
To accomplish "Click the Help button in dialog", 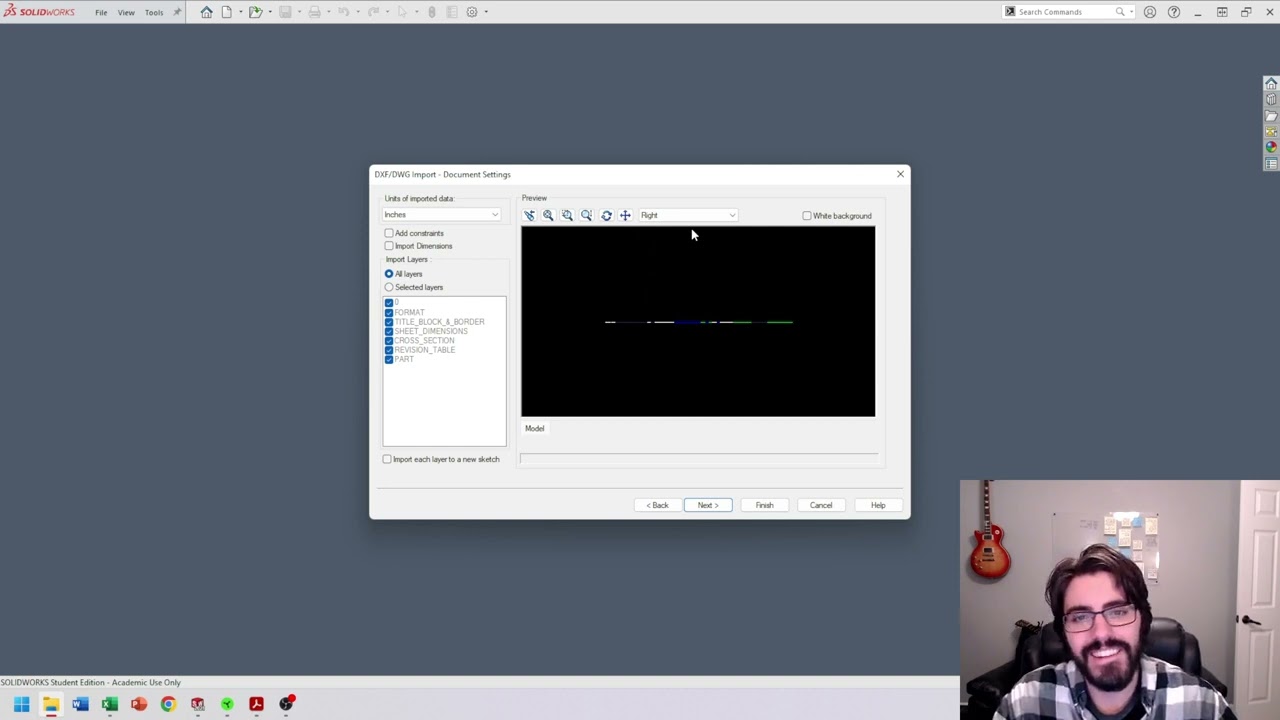I will 878,505.
